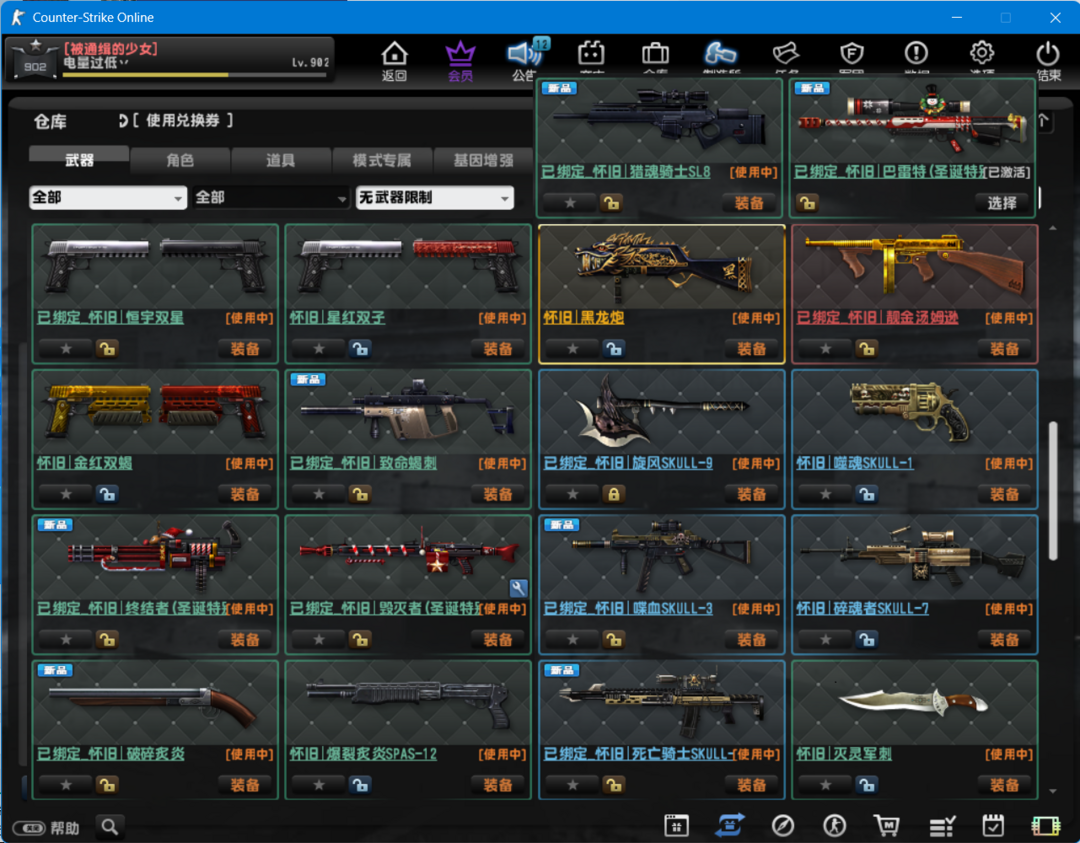Click the blue exchange arrows icon at bottom

pos(730,825)
